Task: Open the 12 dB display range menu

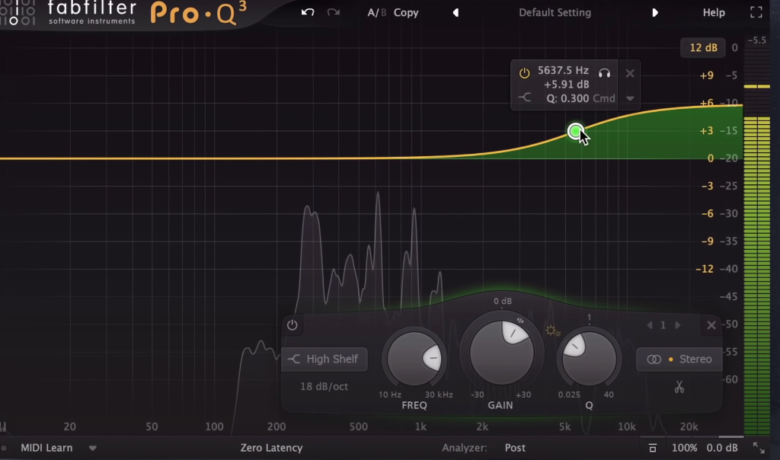Action: [703, 48]
